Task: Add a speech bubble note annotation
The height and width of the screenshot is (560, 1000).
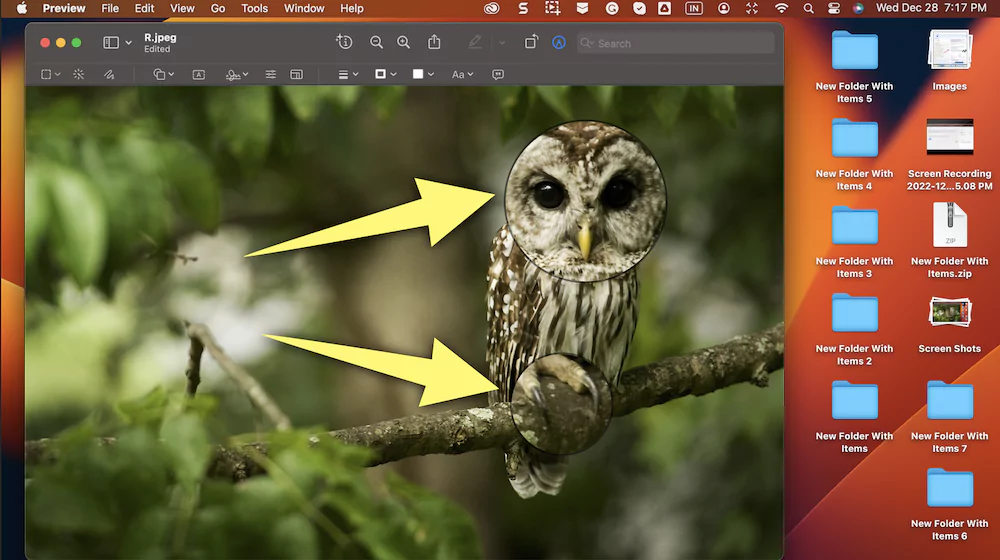Action: tap(498, 75)
